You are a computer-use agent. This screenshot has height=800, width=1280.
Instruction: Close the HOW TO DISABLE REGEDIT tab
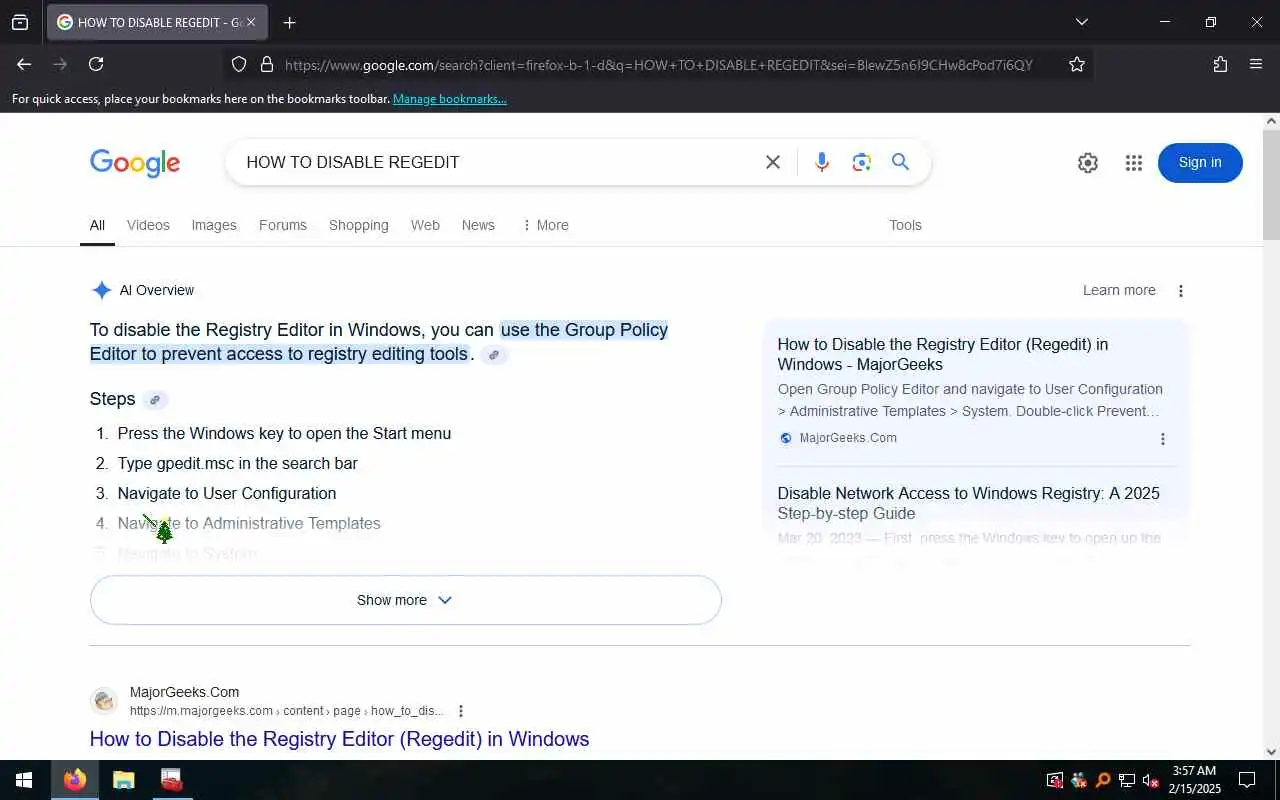pyautogui.click(x=250, y=22)
